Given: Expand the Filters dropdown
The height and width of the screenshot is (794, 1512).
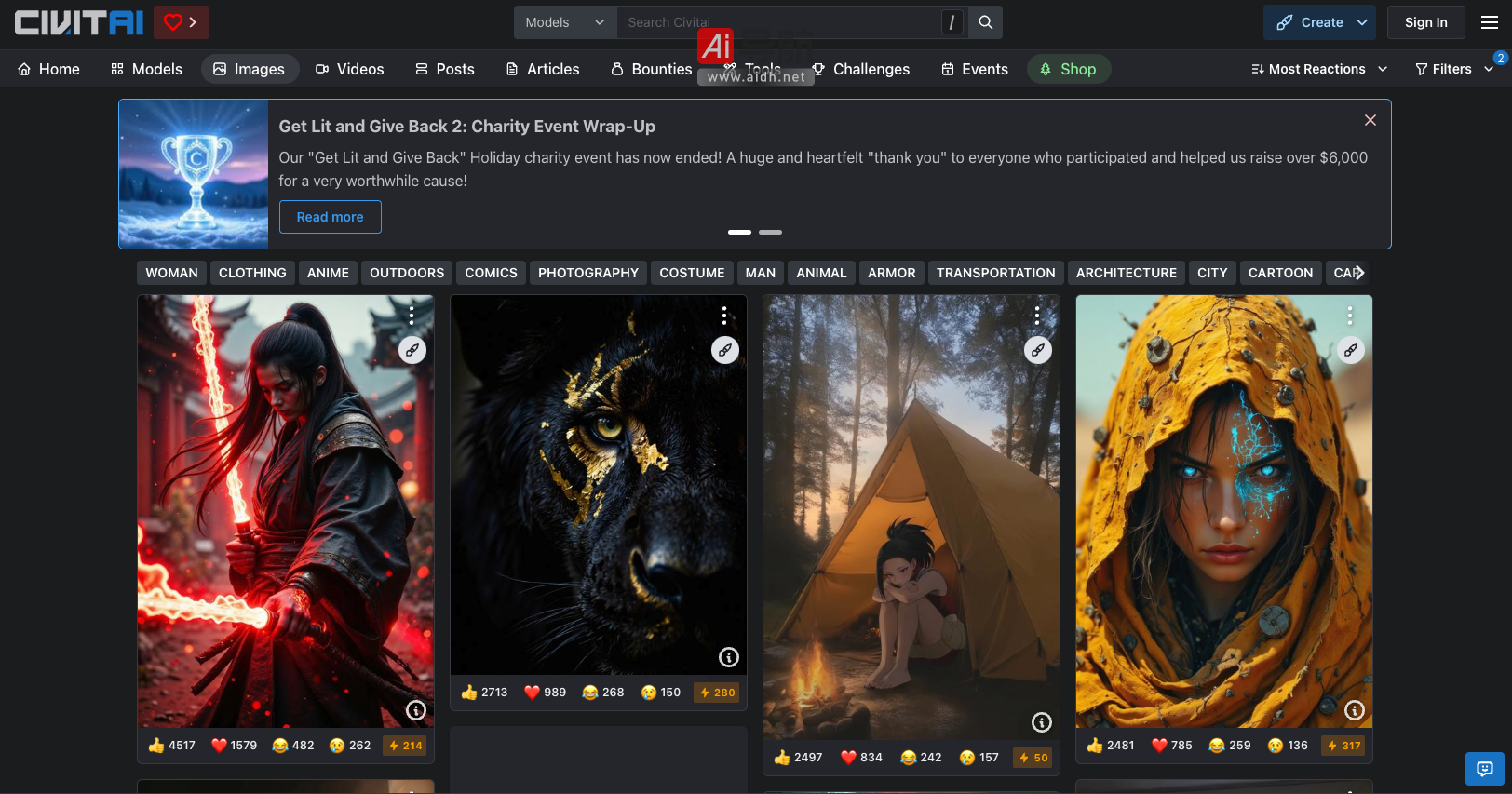Looking at the screenshot, I should (x=1452, y=69).
